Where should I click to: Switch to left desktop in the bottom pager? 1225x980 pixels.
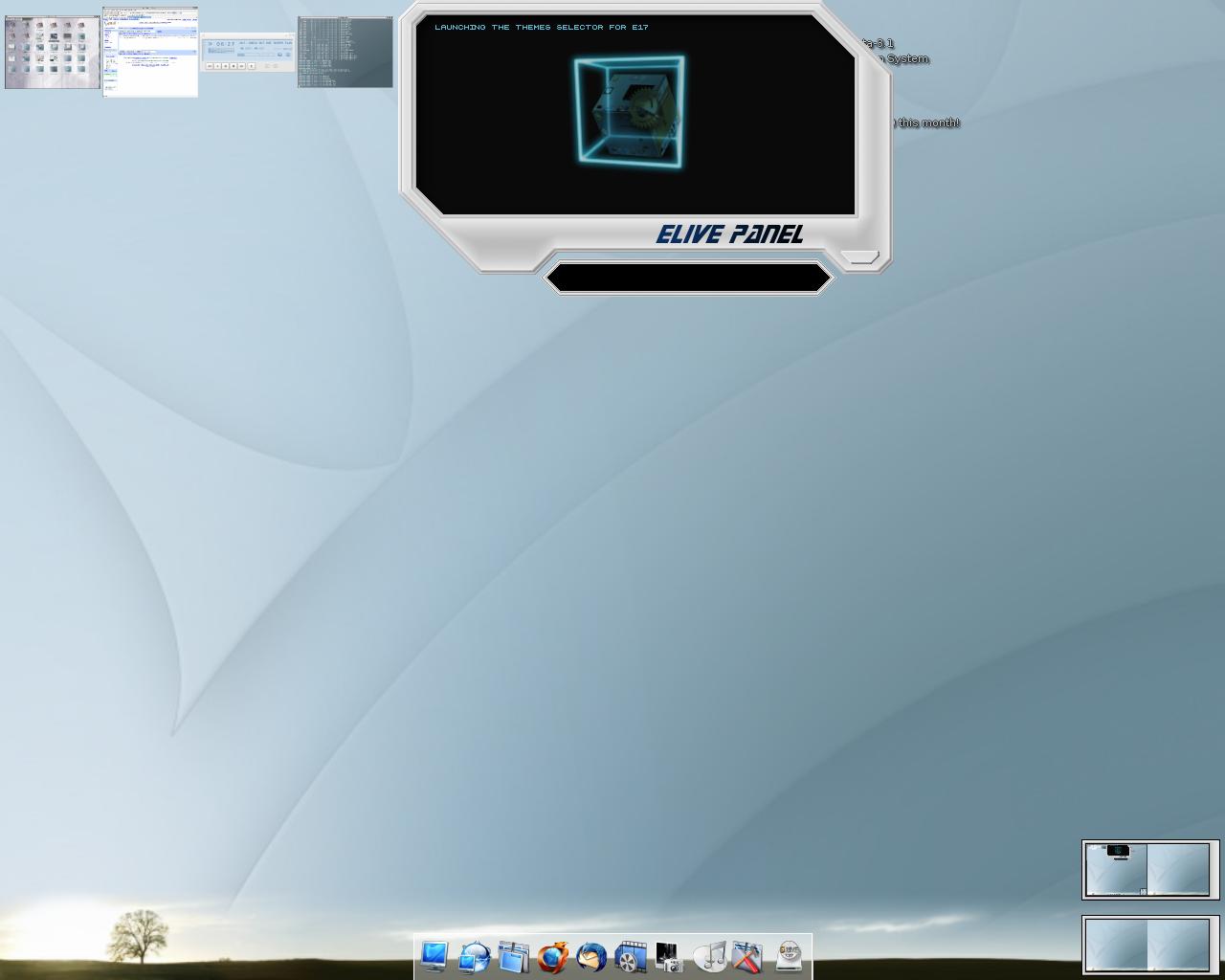point(1116,945)
